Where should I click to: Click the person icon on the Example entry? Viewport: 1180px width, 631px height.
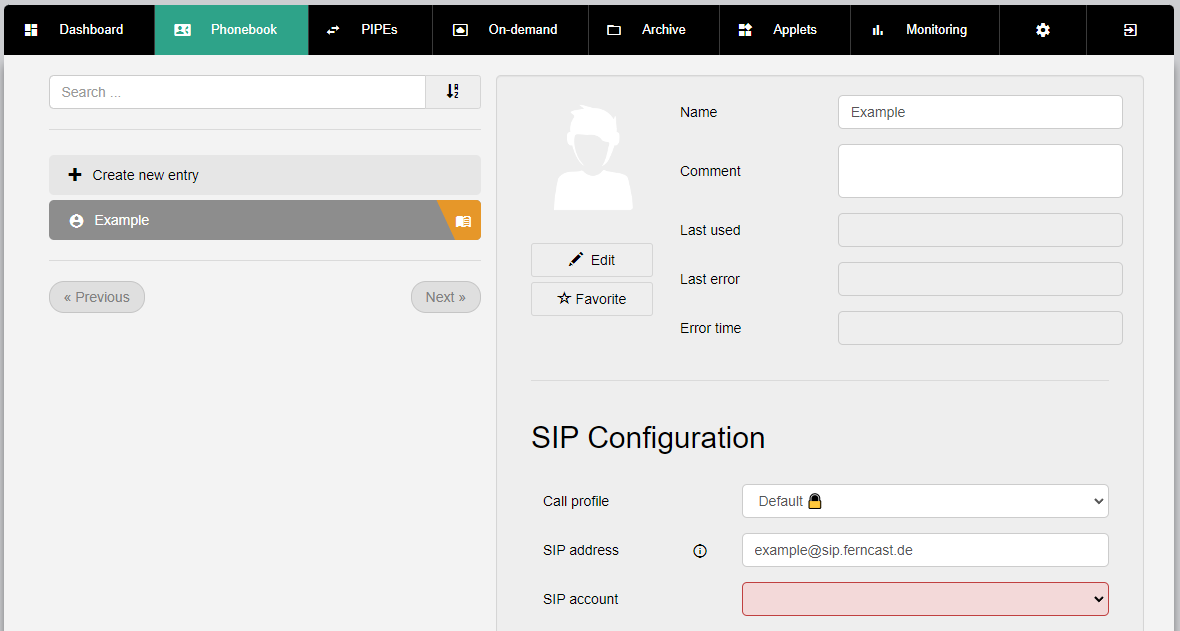[76, 221]
